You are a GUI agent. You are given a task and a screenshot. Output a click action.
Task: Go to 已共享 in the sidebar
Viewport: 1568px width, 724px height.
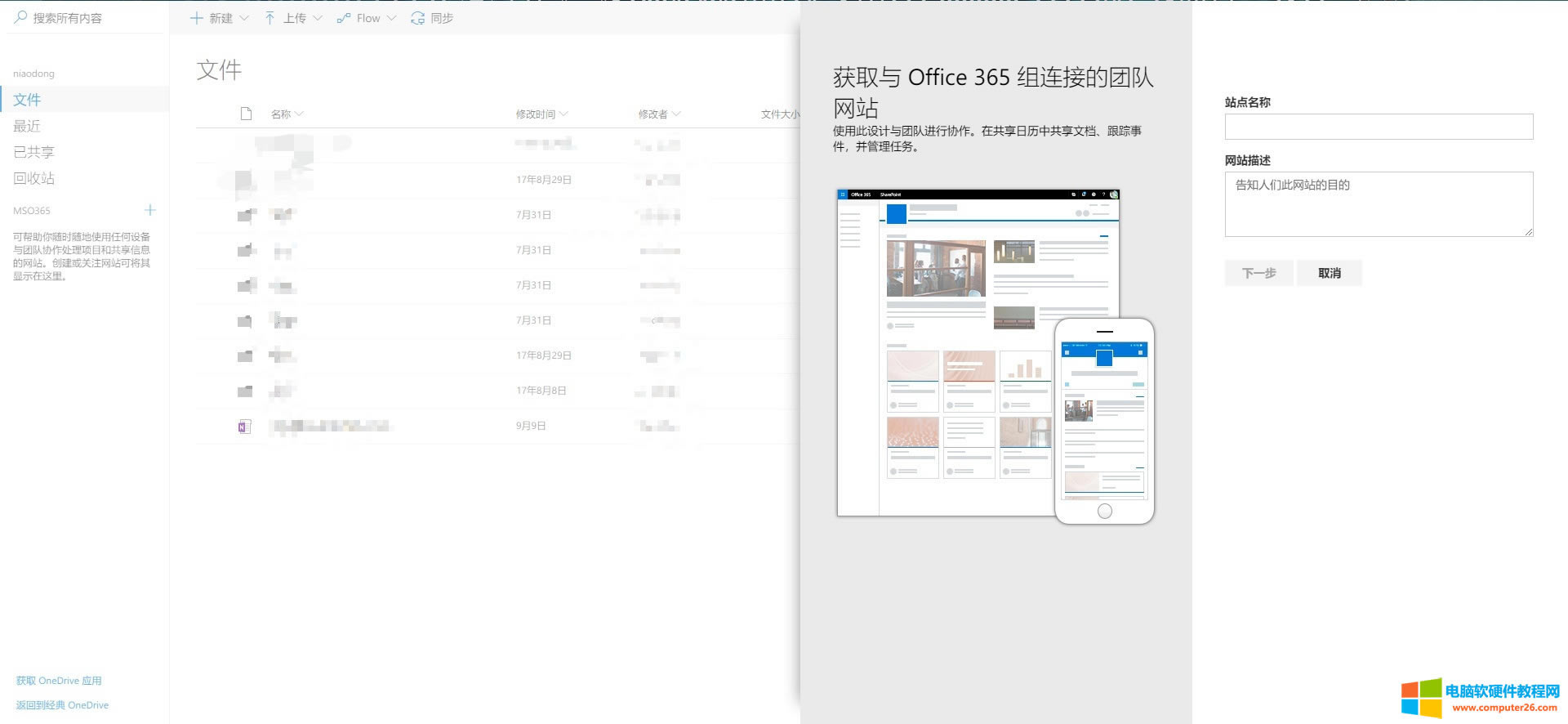33,152
